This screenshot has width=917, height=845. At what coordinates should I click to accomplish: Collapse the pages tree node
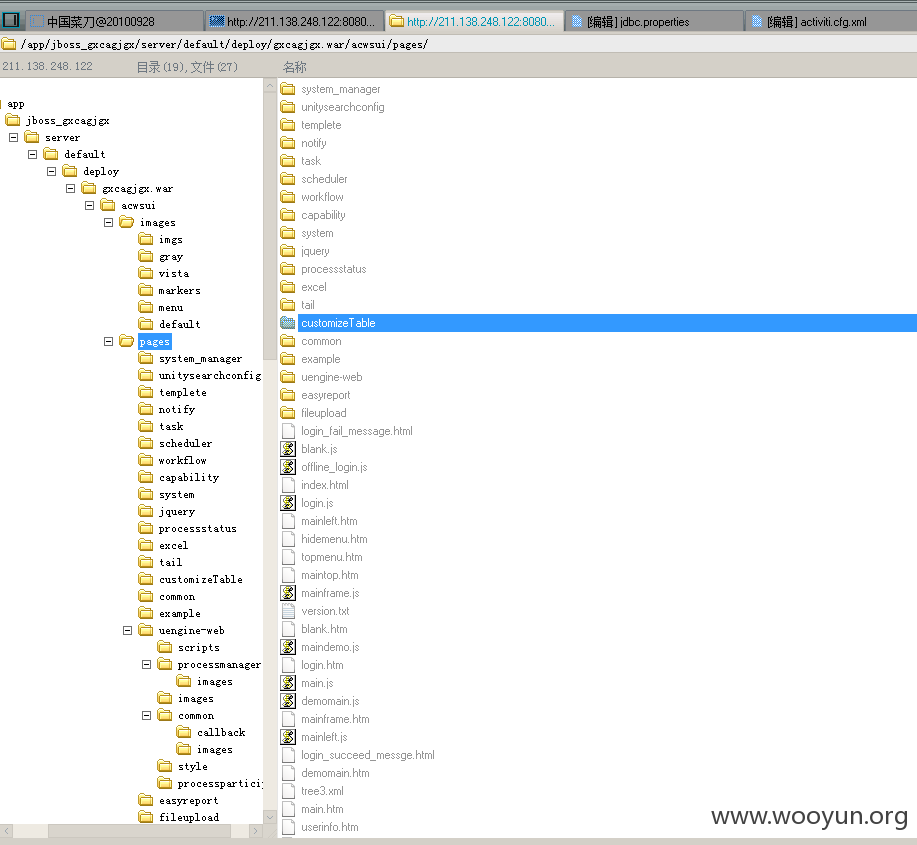coord(108,341)
